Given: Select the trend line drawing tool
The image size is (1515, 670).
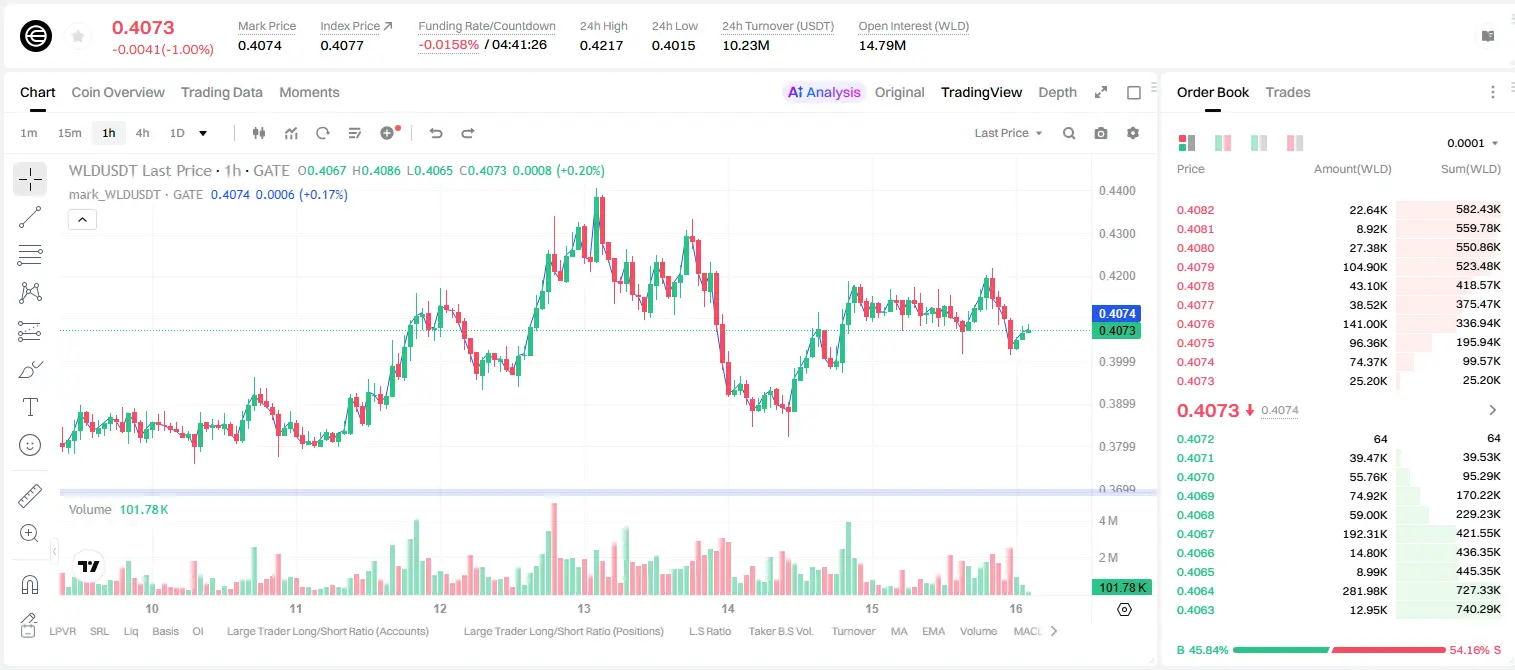Looking at the screenshot, I should (30, 217).
